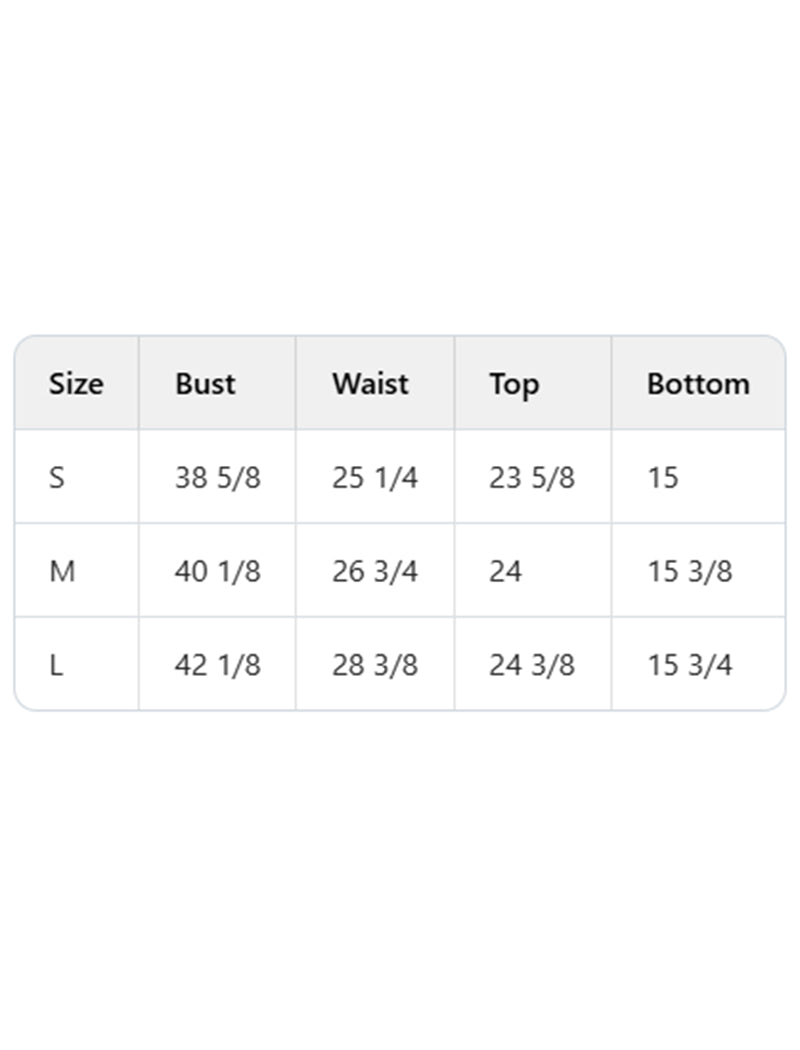Viewport: 800px width, 1050px height.
Task: Click the Bottom column header
Action: pos(698,384)
